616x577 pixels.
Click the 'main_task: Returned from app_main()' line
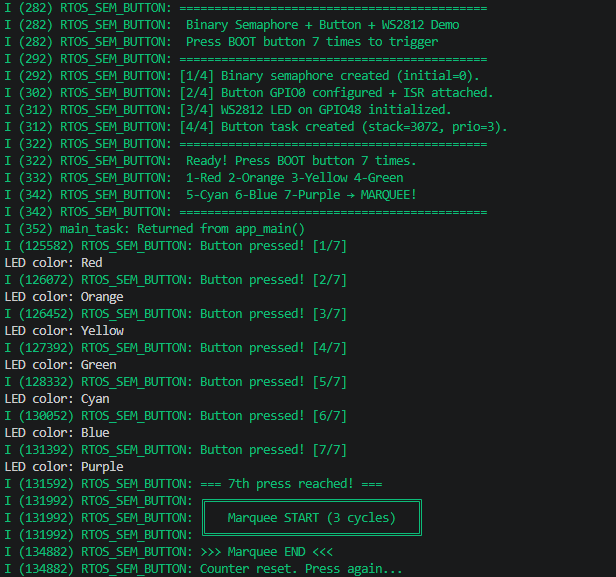[x=154, y=229]
